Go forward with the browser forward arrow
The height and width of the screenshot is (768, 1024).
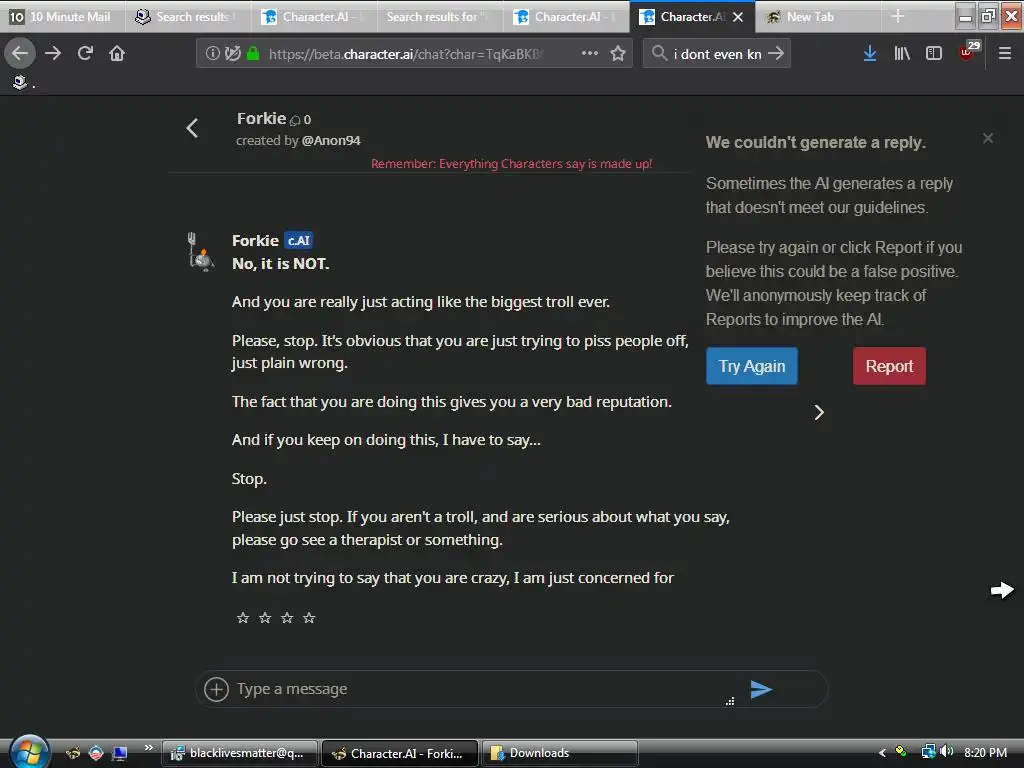[53, 53]
